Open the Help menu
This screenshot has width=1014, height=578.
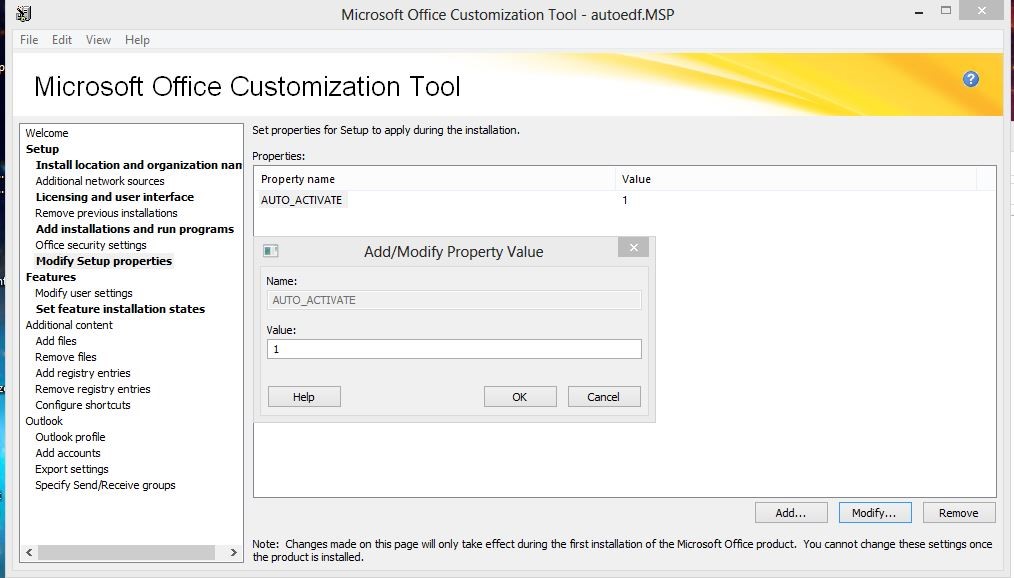(x=137, y=40)
